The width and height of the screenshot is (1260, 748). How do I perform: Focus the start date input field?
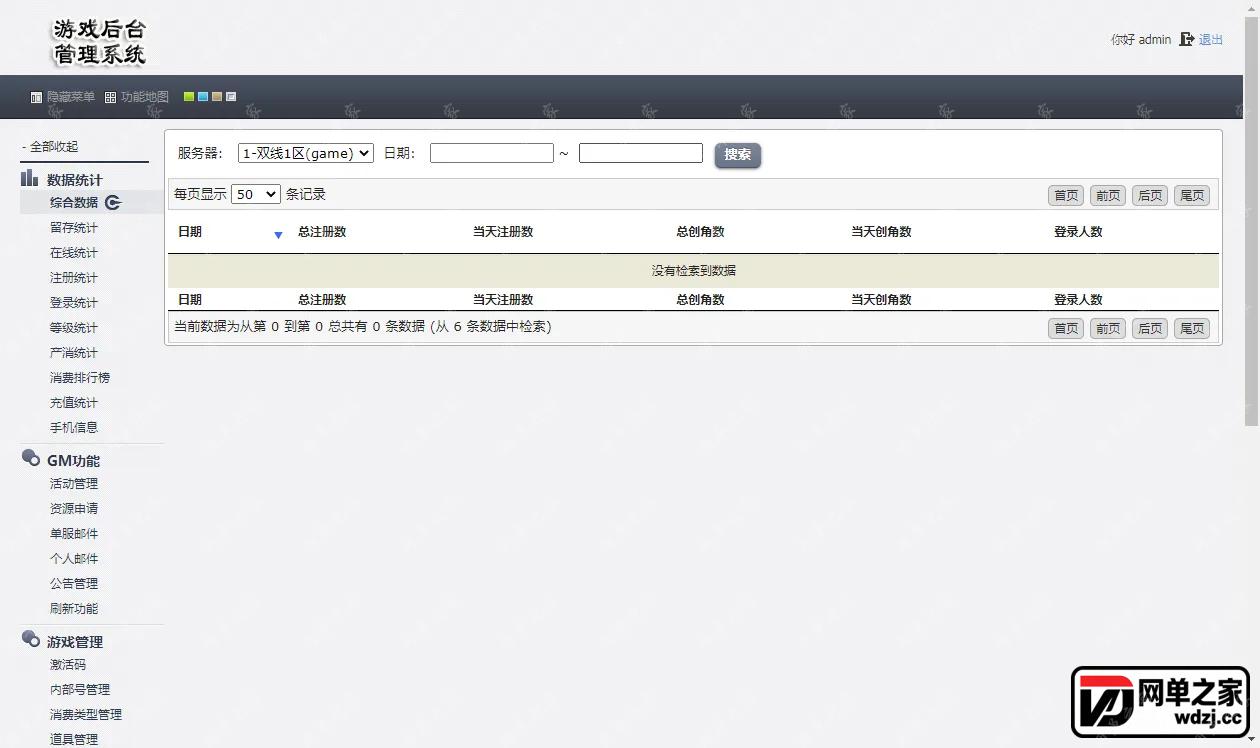[x=492, y=153]
